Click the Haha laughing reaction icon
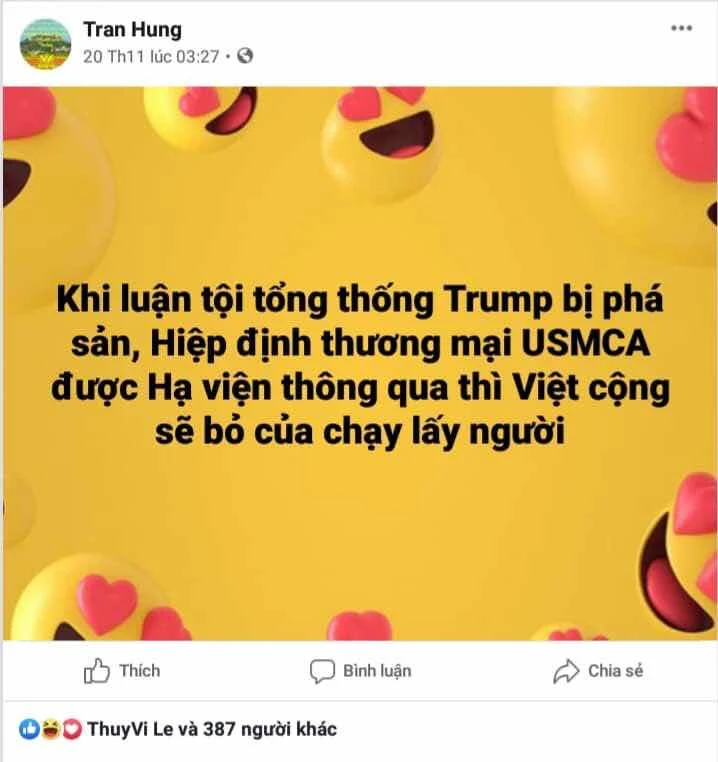The image size is (718, 762). coord(50,729)
